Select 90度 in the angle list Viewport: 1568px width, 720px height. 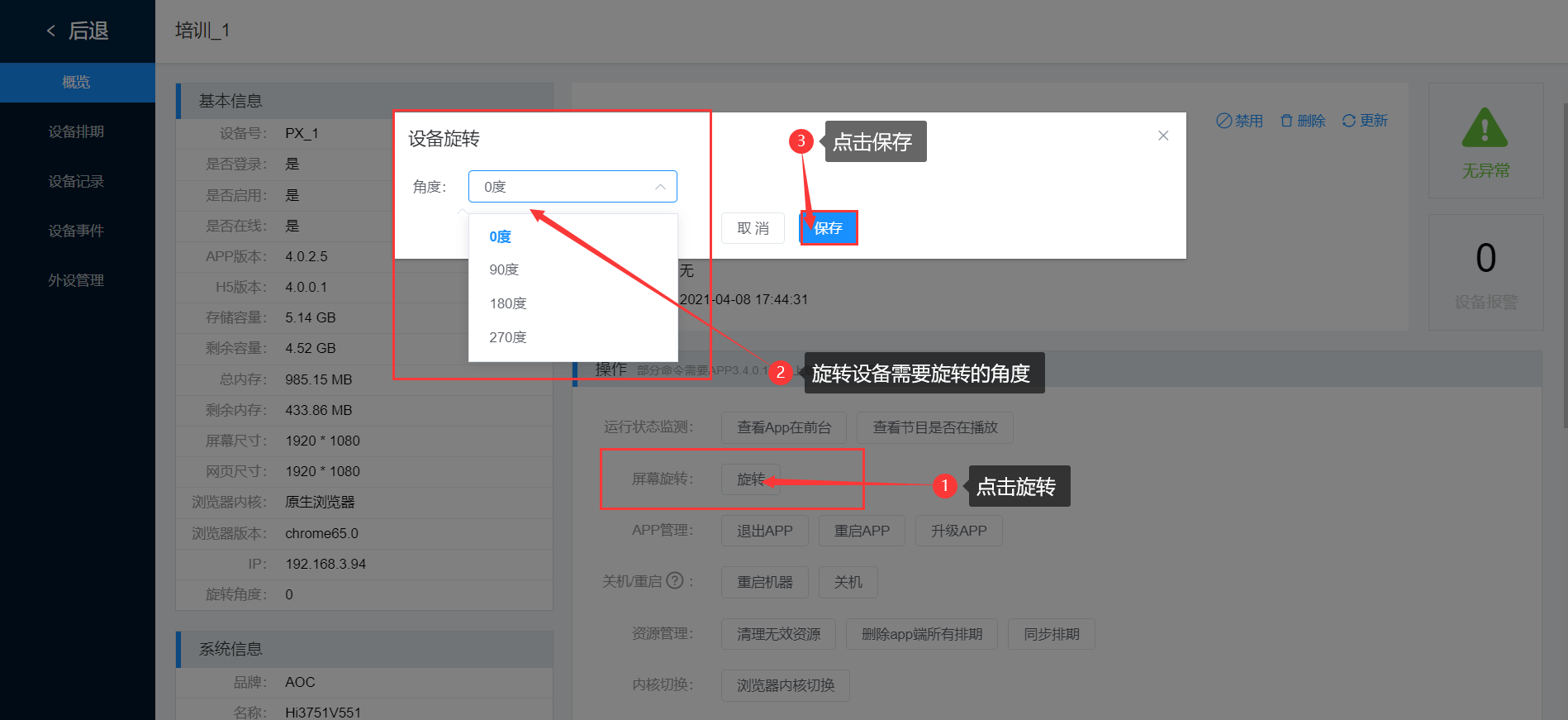573,269
